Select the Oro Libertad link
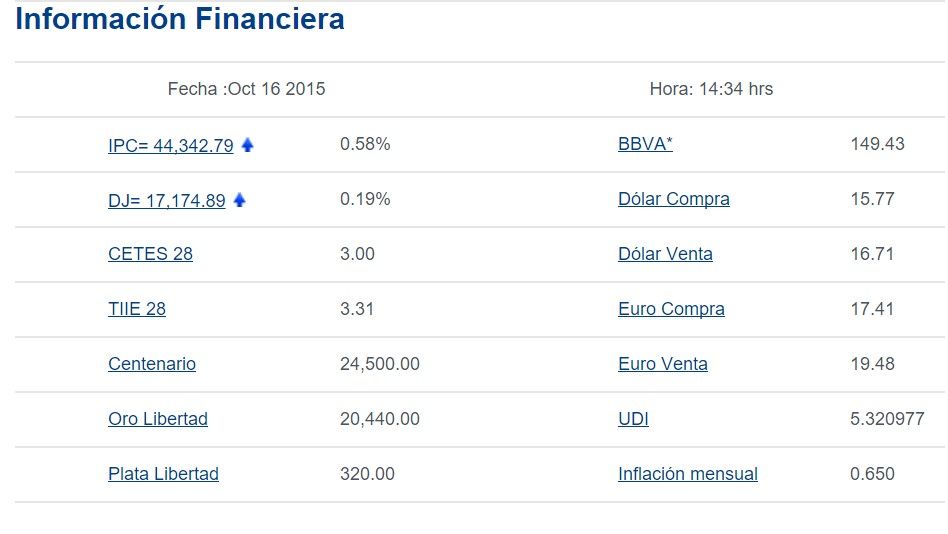Image resolution: width=948 pixels, height=534 pixels. [158, 419]
